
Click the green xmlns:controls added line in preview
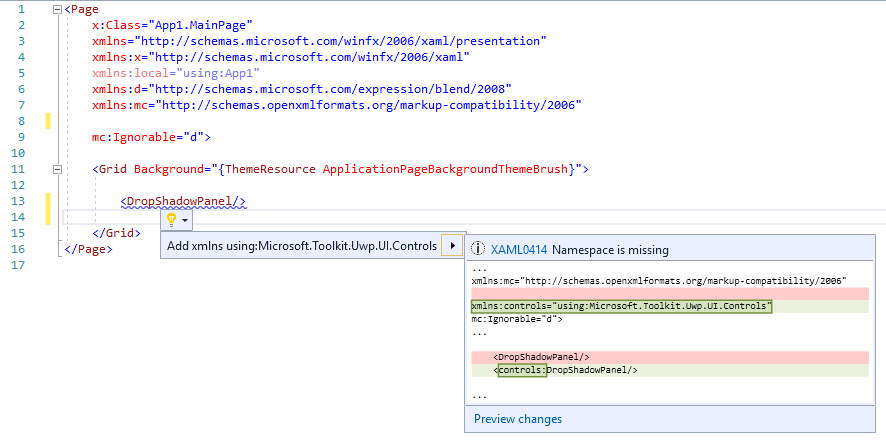pyautogui.click(x=621, y=306)
